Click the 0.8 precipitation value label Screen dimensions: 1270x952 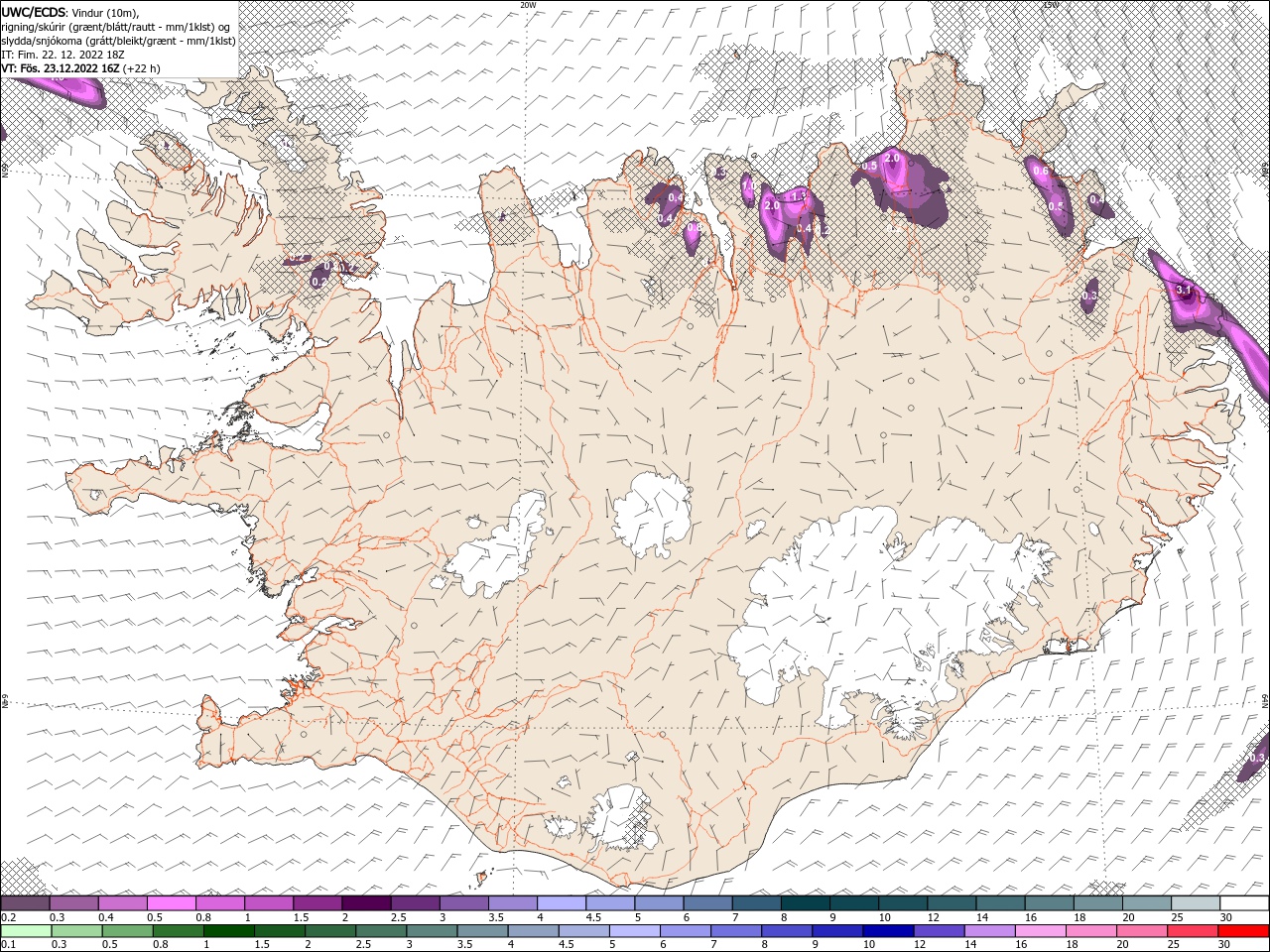(x=695, y=227)
